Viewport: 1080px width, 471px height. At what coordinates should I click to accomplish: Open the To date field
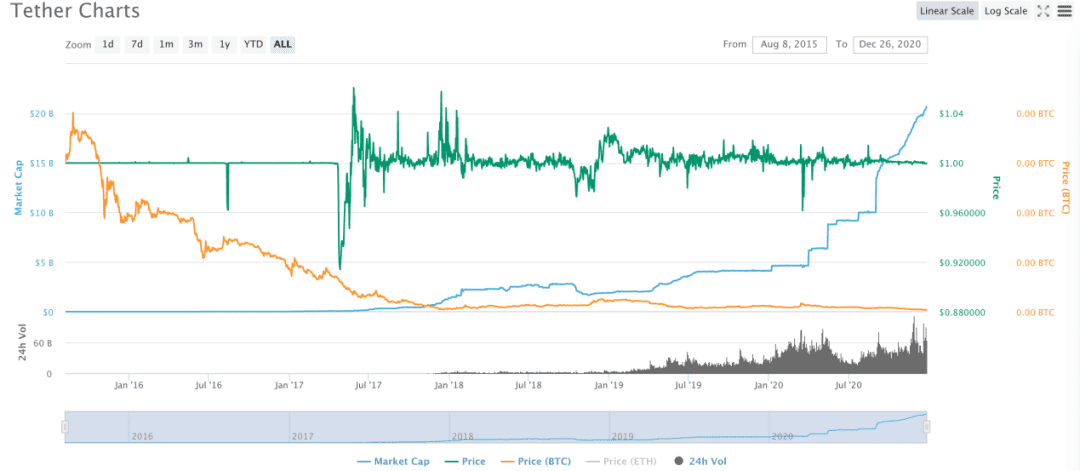[x=891, y=44]
